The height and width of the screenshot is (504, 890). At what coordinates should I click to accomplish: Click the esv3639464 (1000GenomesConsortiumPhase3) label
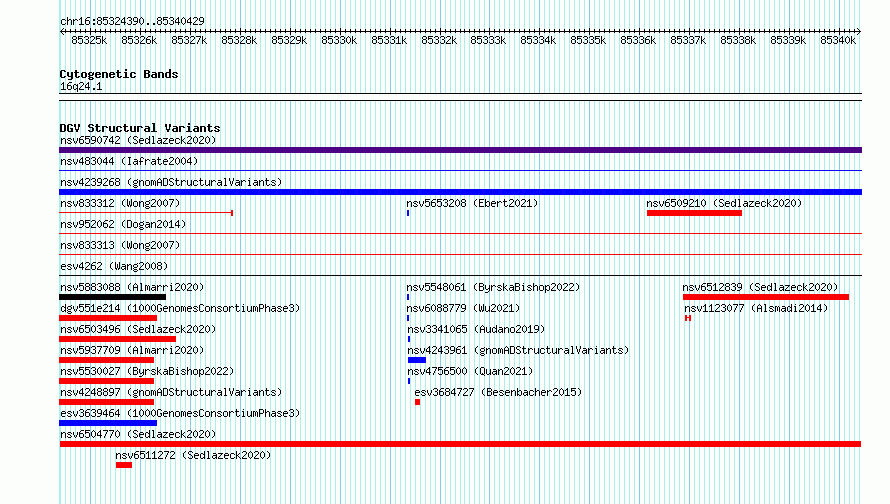tap(180, 413)
